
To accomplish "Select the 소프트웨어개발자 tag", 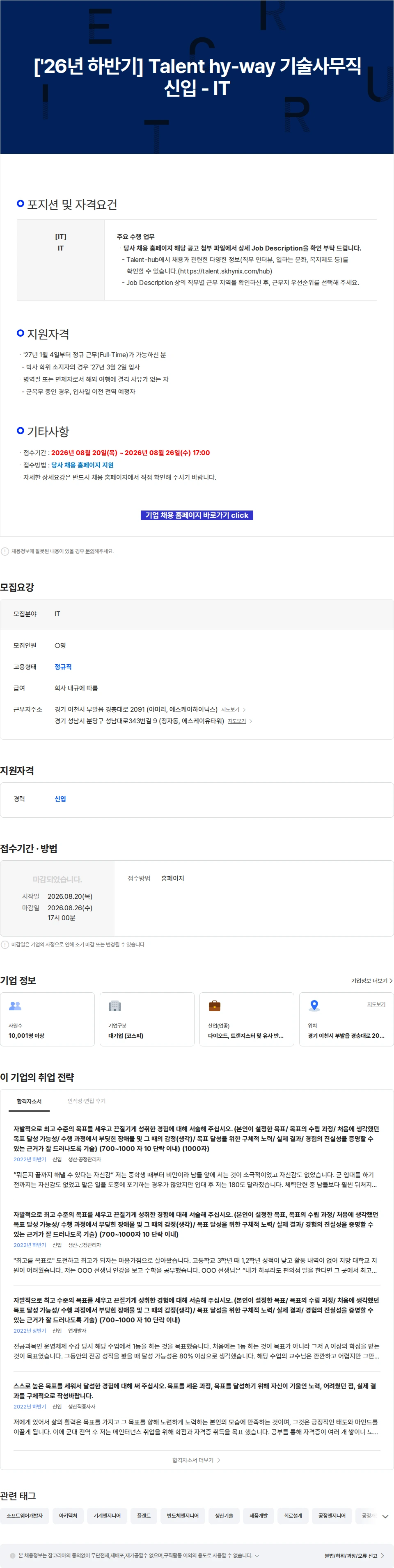I will point(25,1516).
